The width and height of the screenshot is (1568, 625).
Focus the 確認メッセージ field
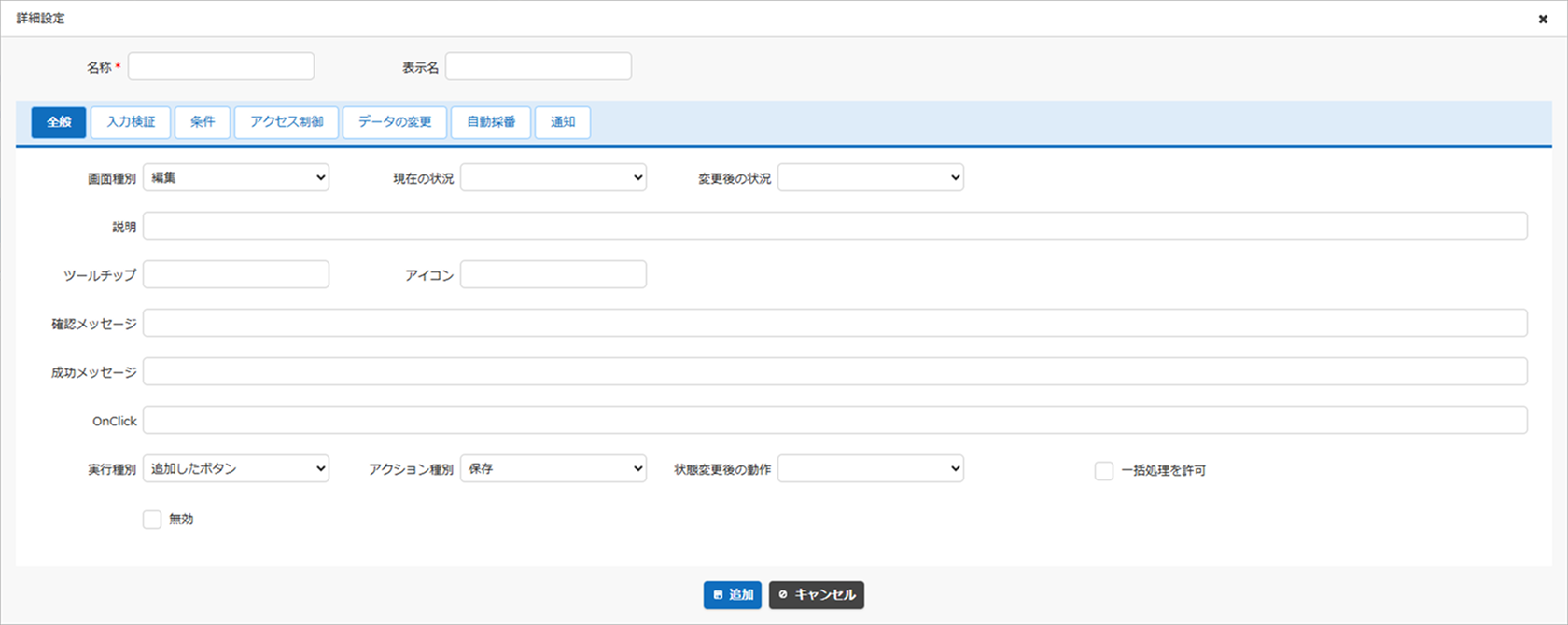(x=835, y=324)
